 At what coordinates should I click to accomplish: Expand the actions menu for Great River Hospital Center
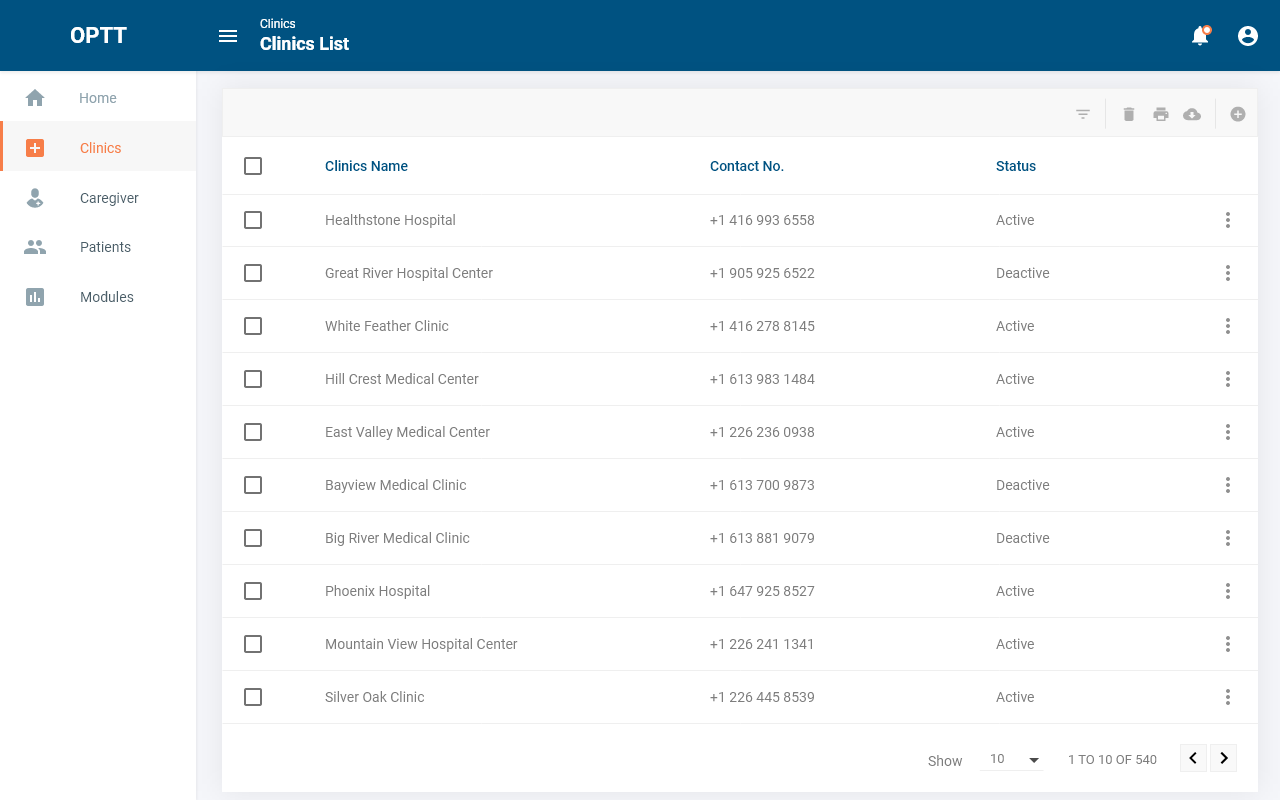tap(1228, 273)
